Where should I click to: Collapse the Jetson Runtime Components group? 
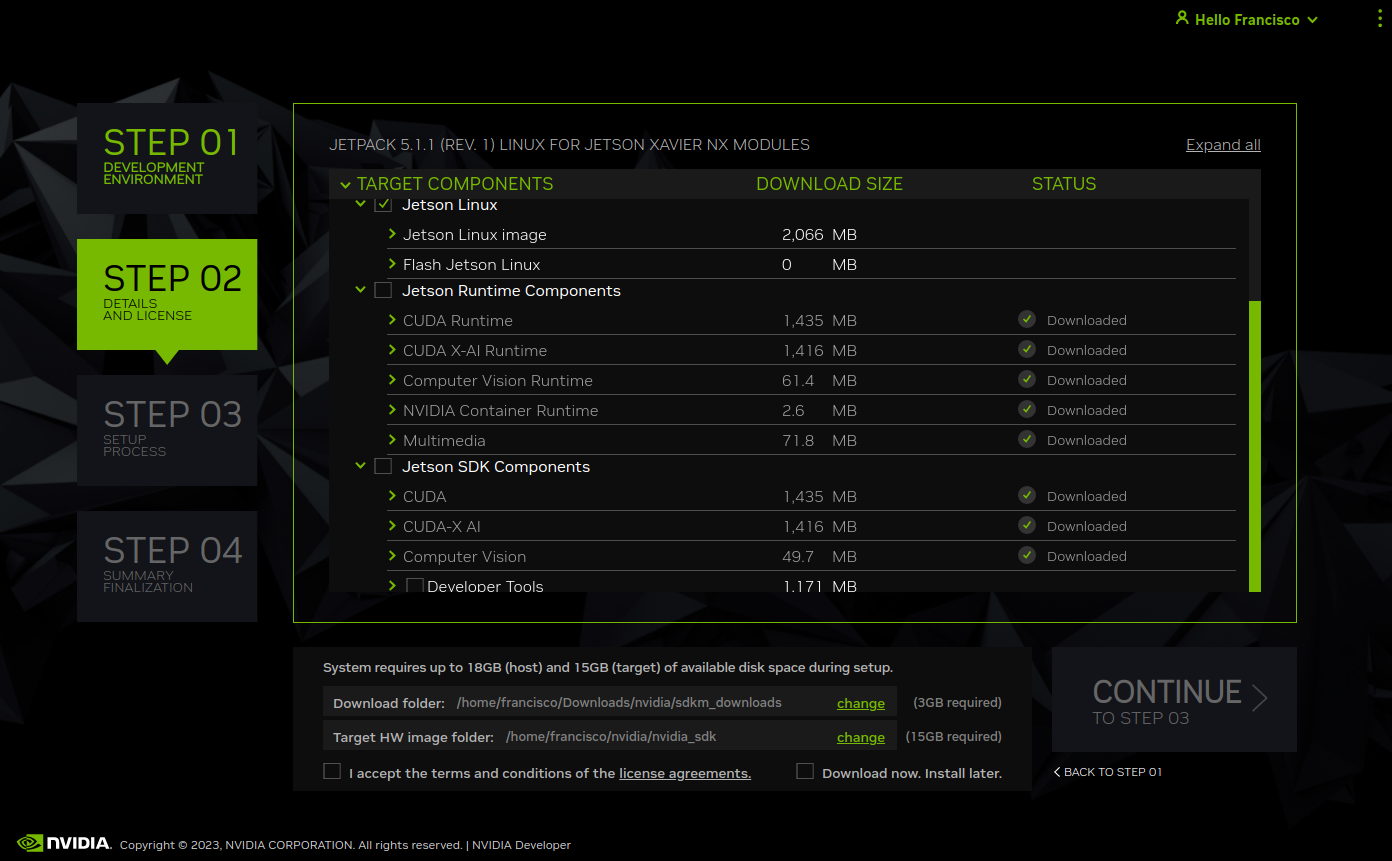pos(361,290)
